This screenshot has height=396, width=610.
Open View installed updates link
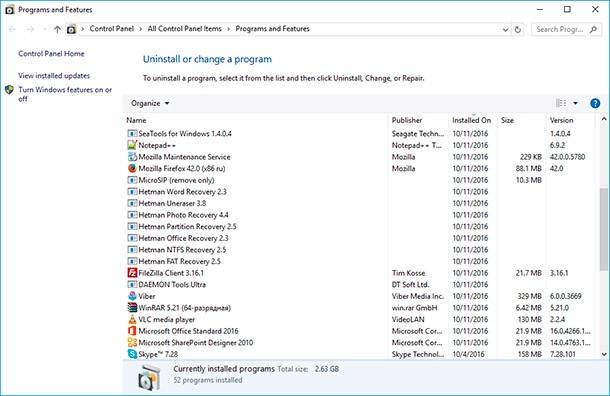click(54, 75)
